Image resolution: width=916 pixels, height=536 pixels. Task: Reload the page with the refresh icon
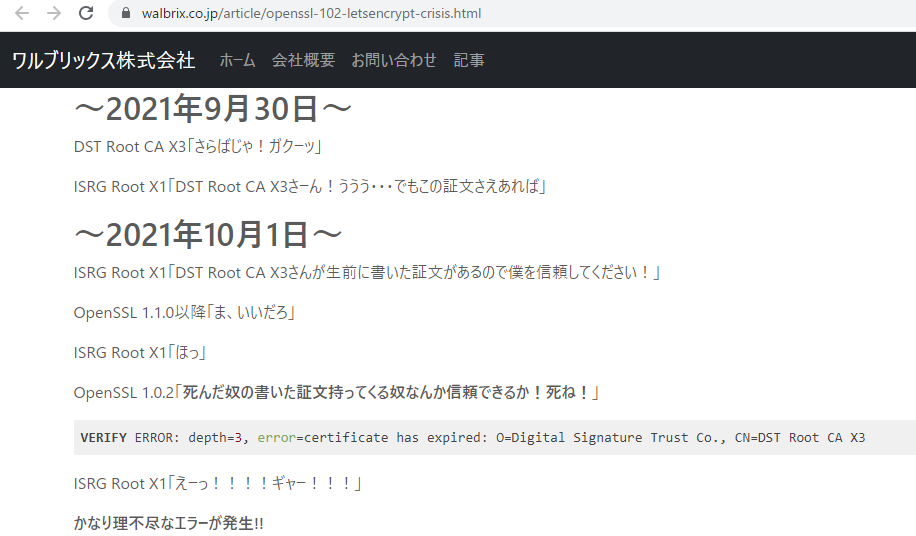click(x=87, y=14)
